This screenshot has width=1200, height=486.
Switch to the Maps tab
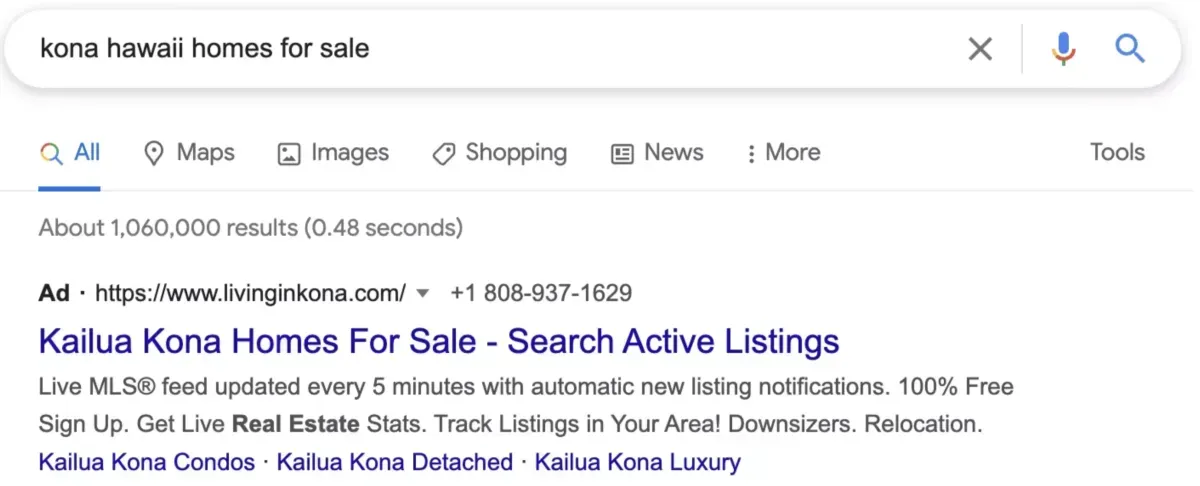point(190,153)
